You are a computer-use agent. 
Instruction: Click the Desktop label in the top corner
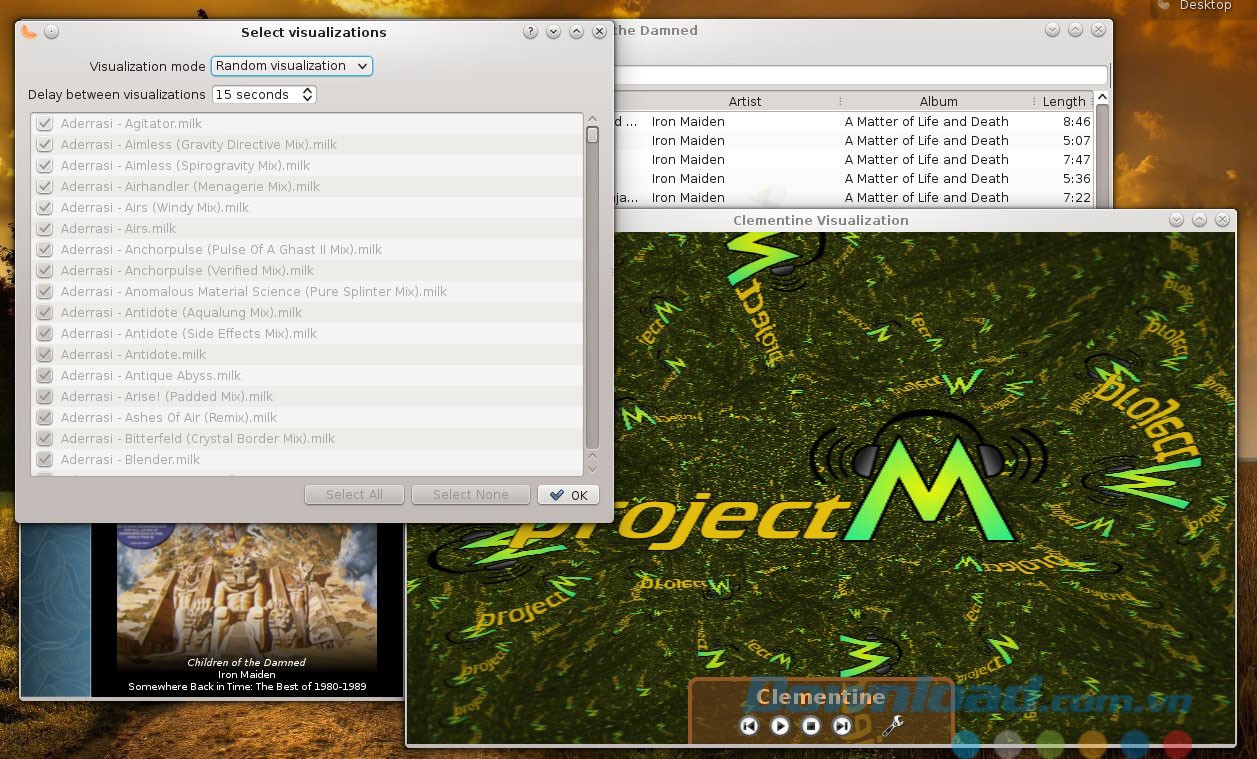pyautogui.click(x=1204, y=6)
